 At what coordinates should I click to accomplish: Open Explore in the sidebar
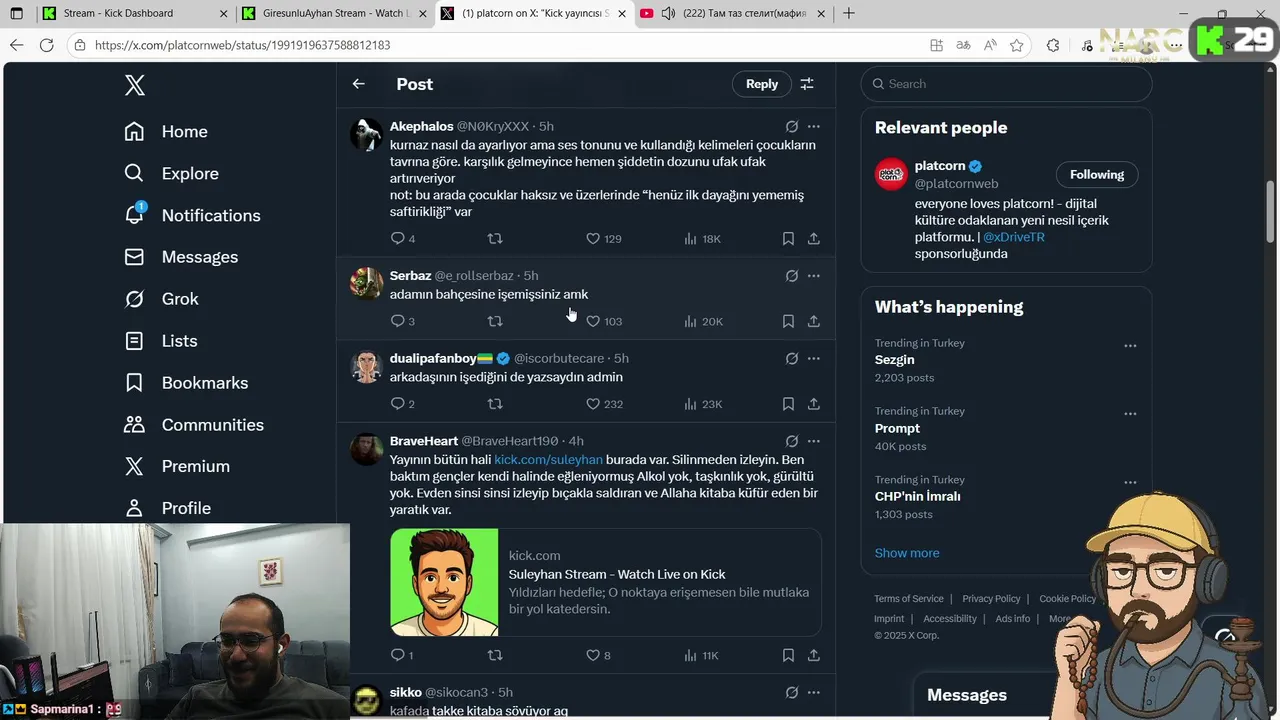[171, 174]
